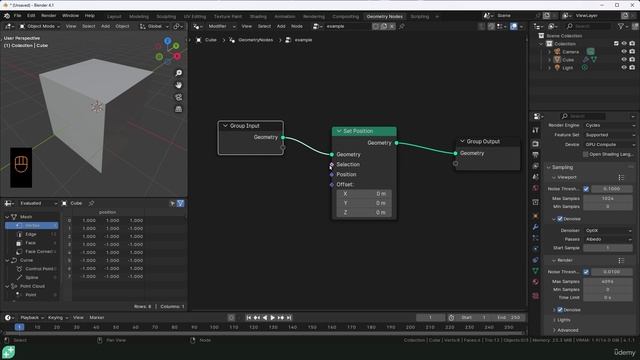The image size is (640, 360).
Task: Open Passes Albedo dropdown
Action: point(608,239)
